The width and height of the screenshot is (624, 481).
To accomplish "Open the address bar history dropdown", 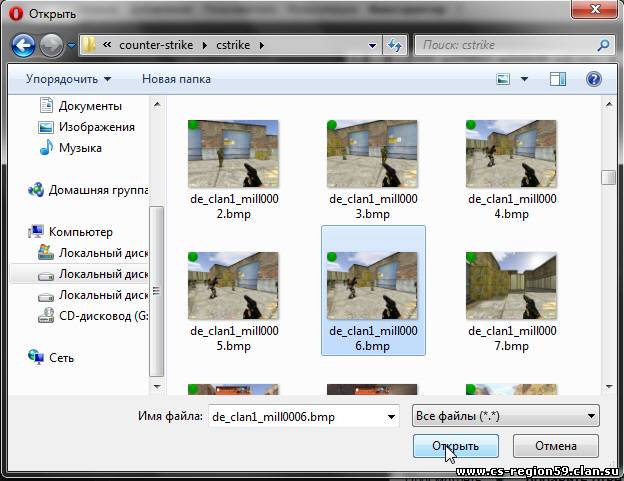I will click(372, 45).
